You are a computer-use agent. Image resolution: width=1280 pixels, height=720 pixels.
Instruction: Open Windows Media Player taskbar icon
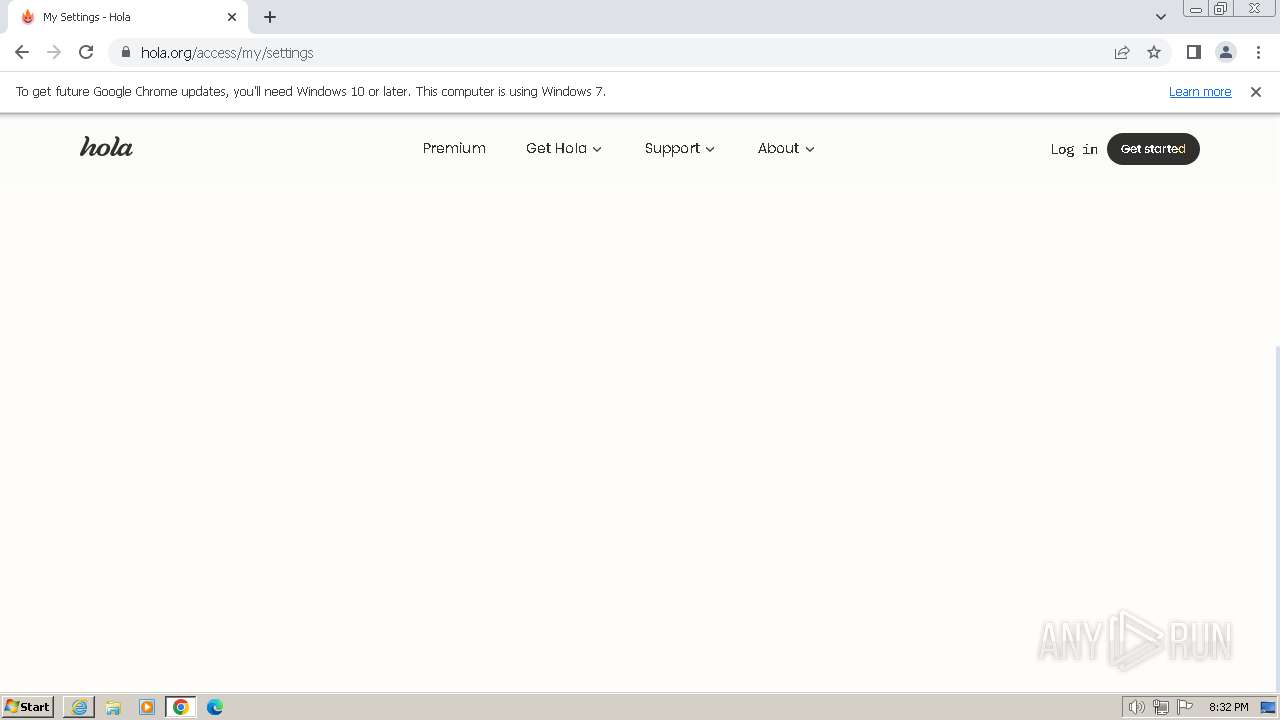click(147, 707)
